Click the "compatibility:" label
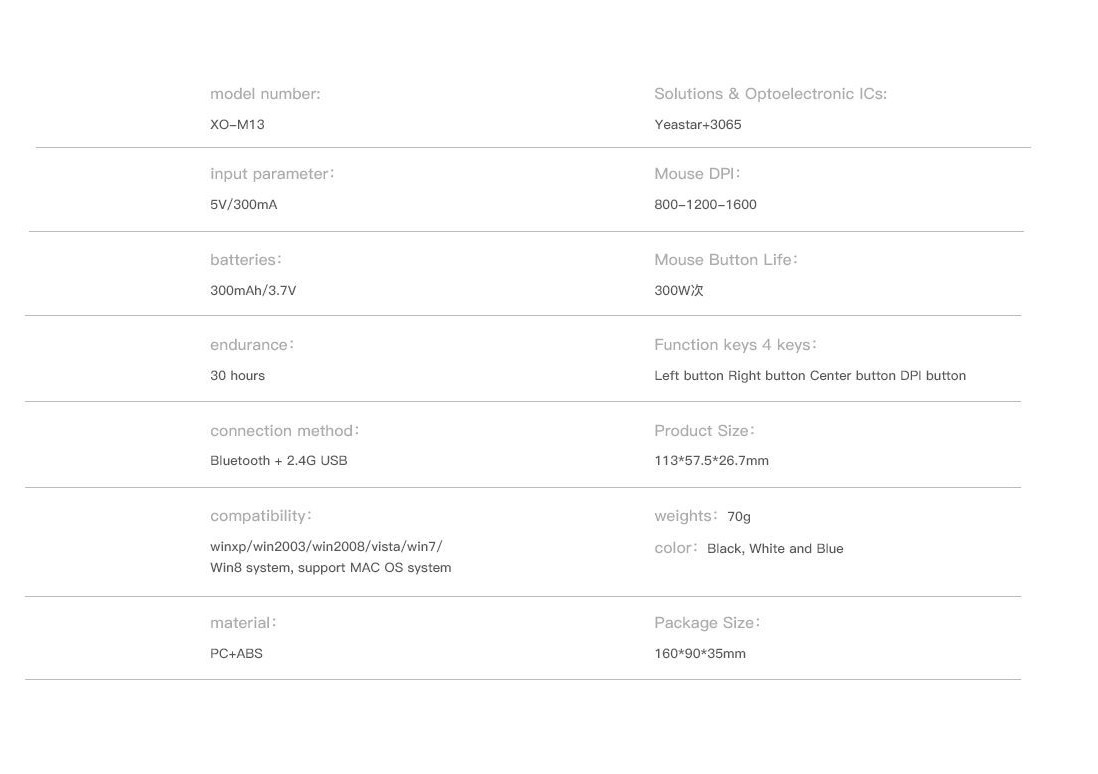The height and width of the screenshot is (774, 1098). click(261, 516)
